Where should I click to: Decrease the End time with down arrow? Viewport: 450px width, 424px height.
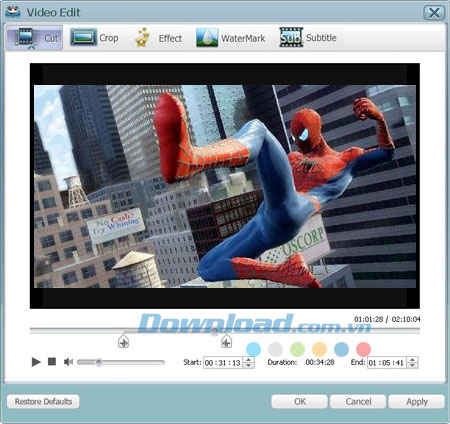click(413, 366)
